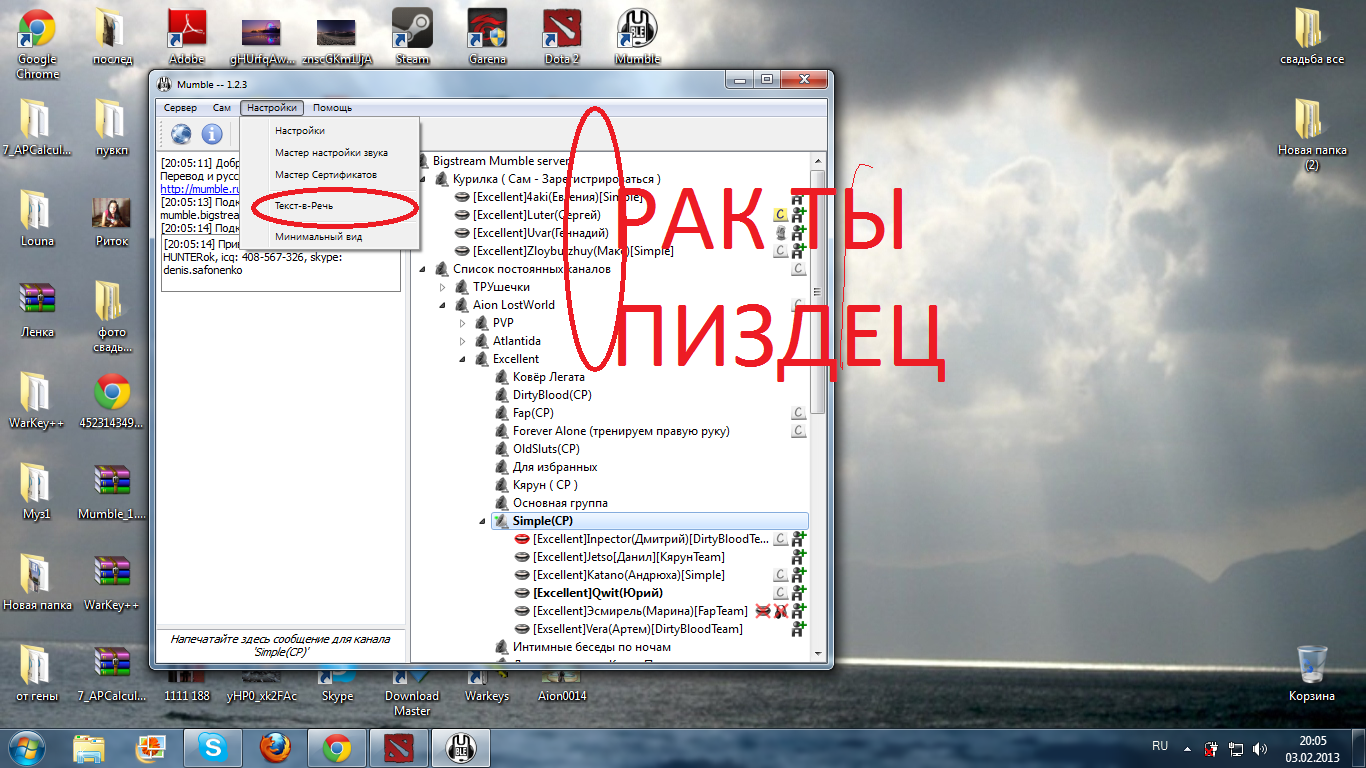Viewport: 1366px width, 768px height.
Task: Click the Skype icon on the taskbar
Action: [x=213, y=747]
